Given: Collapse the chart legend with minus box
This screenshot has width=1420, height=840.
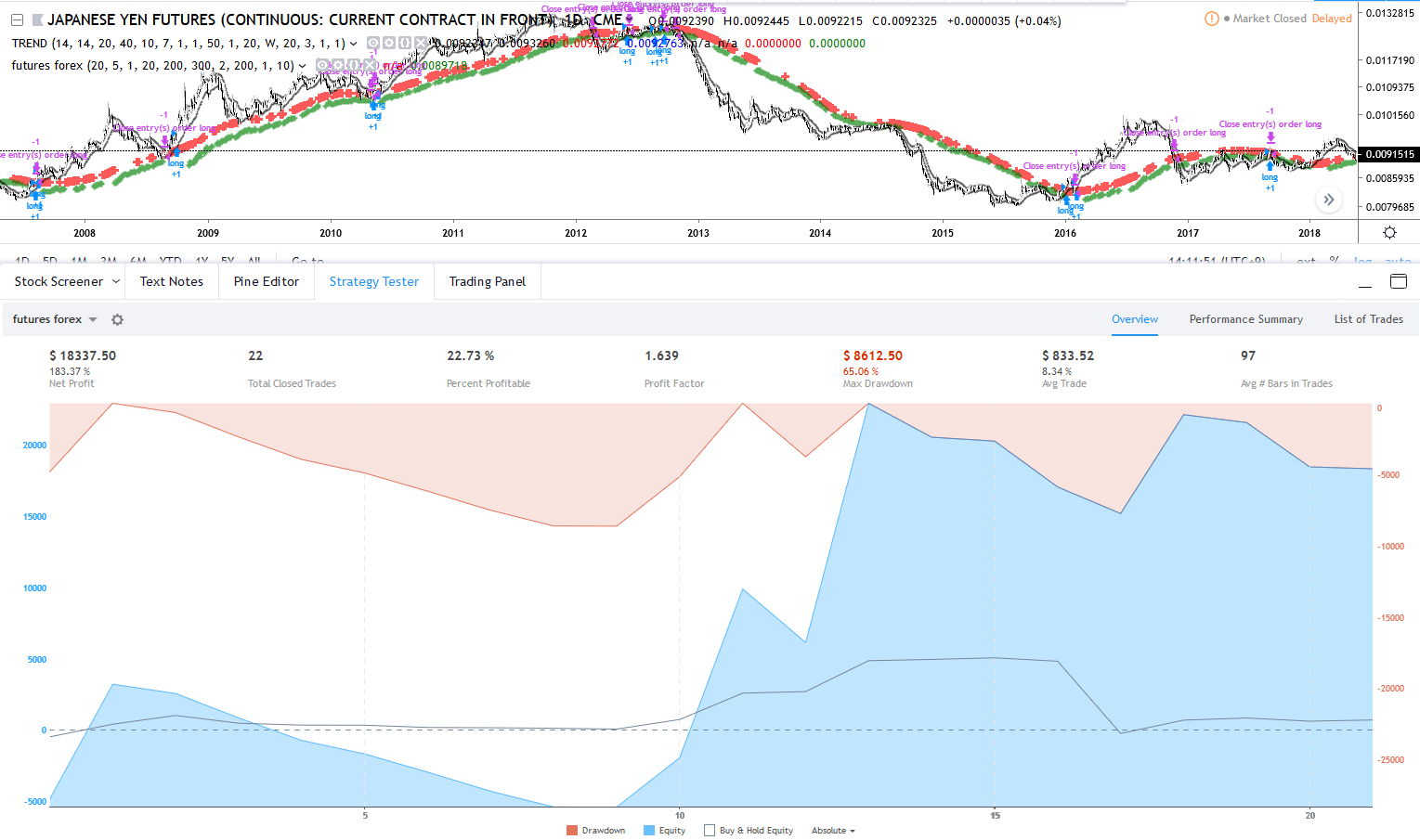Looking at the screenshot, I should [17, 19].
